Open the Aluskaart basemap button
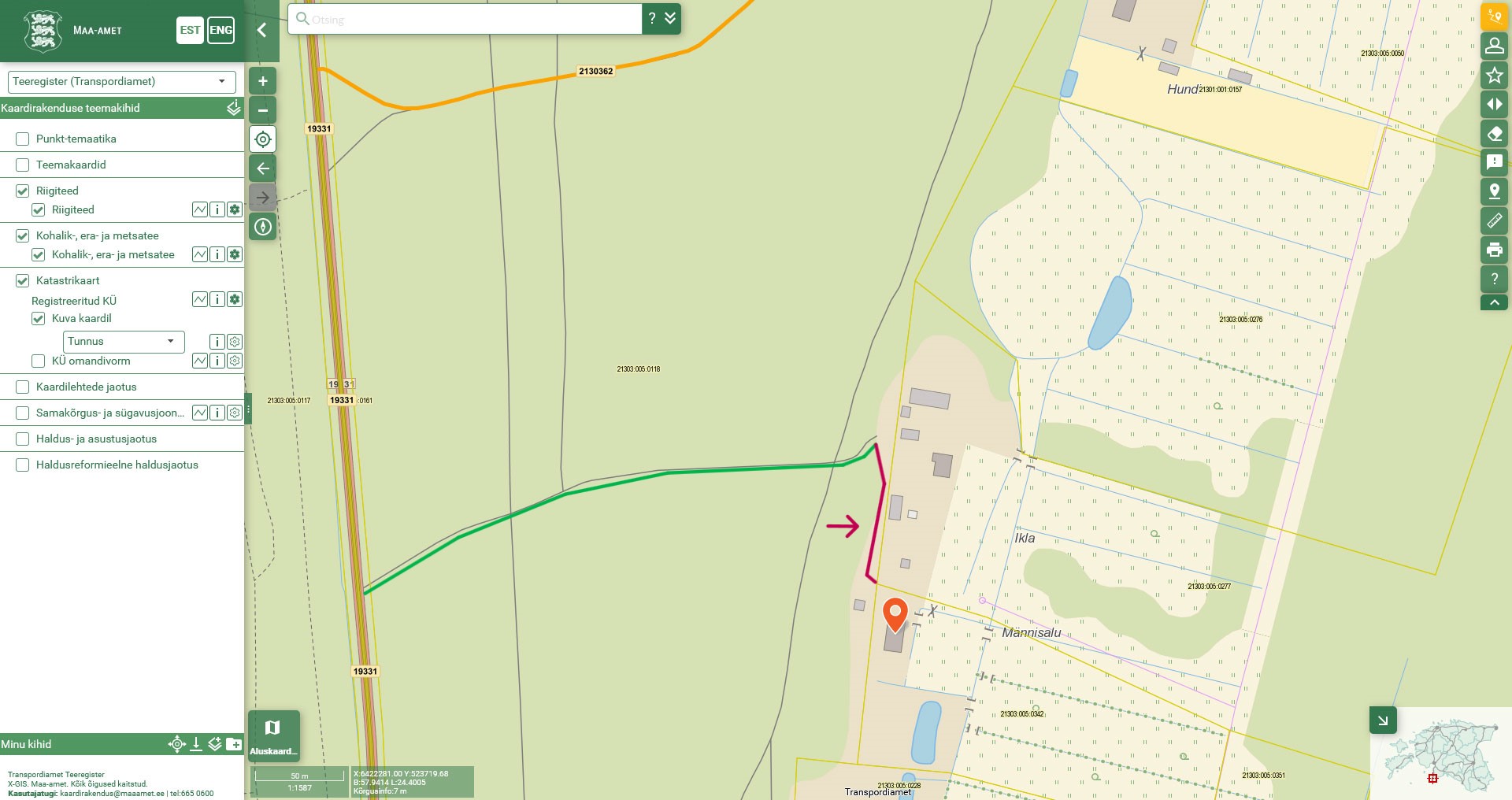This screenshot has width=1512, height=800. click(273, 735)
